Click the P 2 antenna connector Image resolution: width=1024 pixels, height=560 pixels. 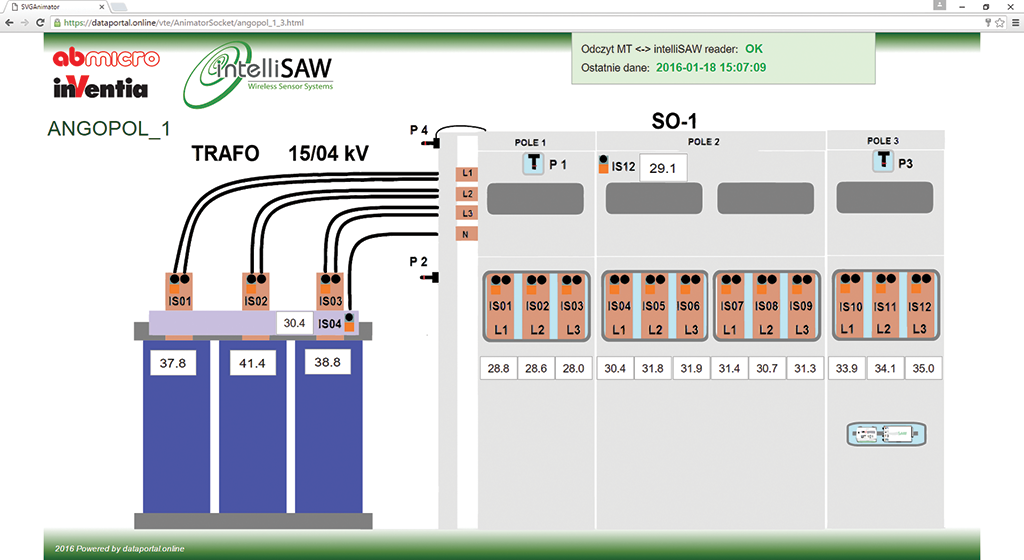[432, 276]
